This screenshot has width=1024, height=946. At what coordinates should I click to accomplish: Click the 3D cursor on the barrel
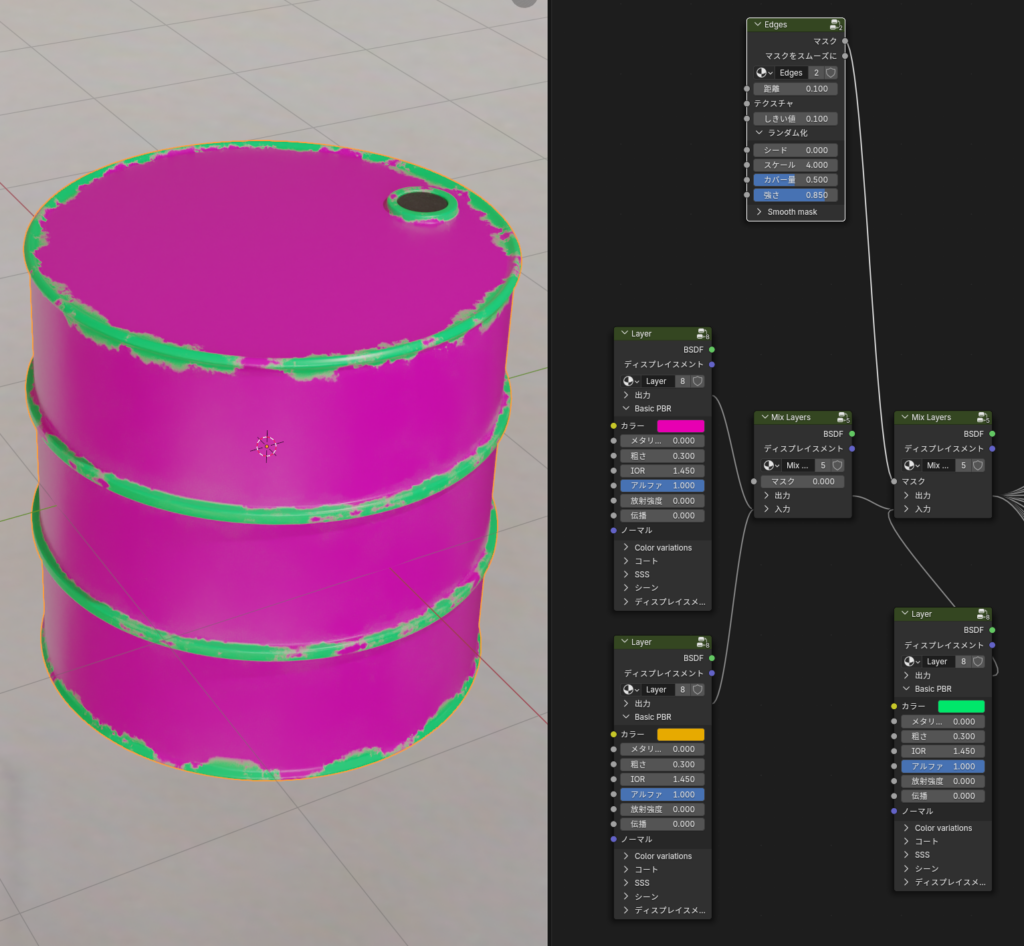tap(267, 446)
